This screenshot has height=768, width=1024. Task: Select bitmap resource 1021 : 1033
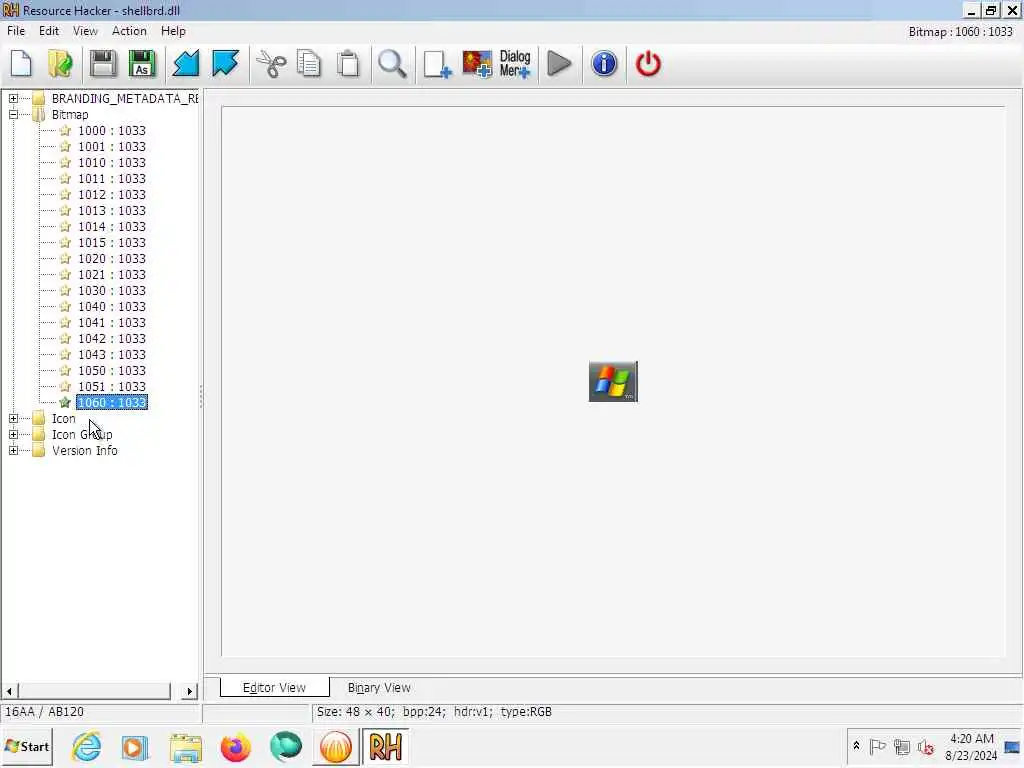(112, 275)
